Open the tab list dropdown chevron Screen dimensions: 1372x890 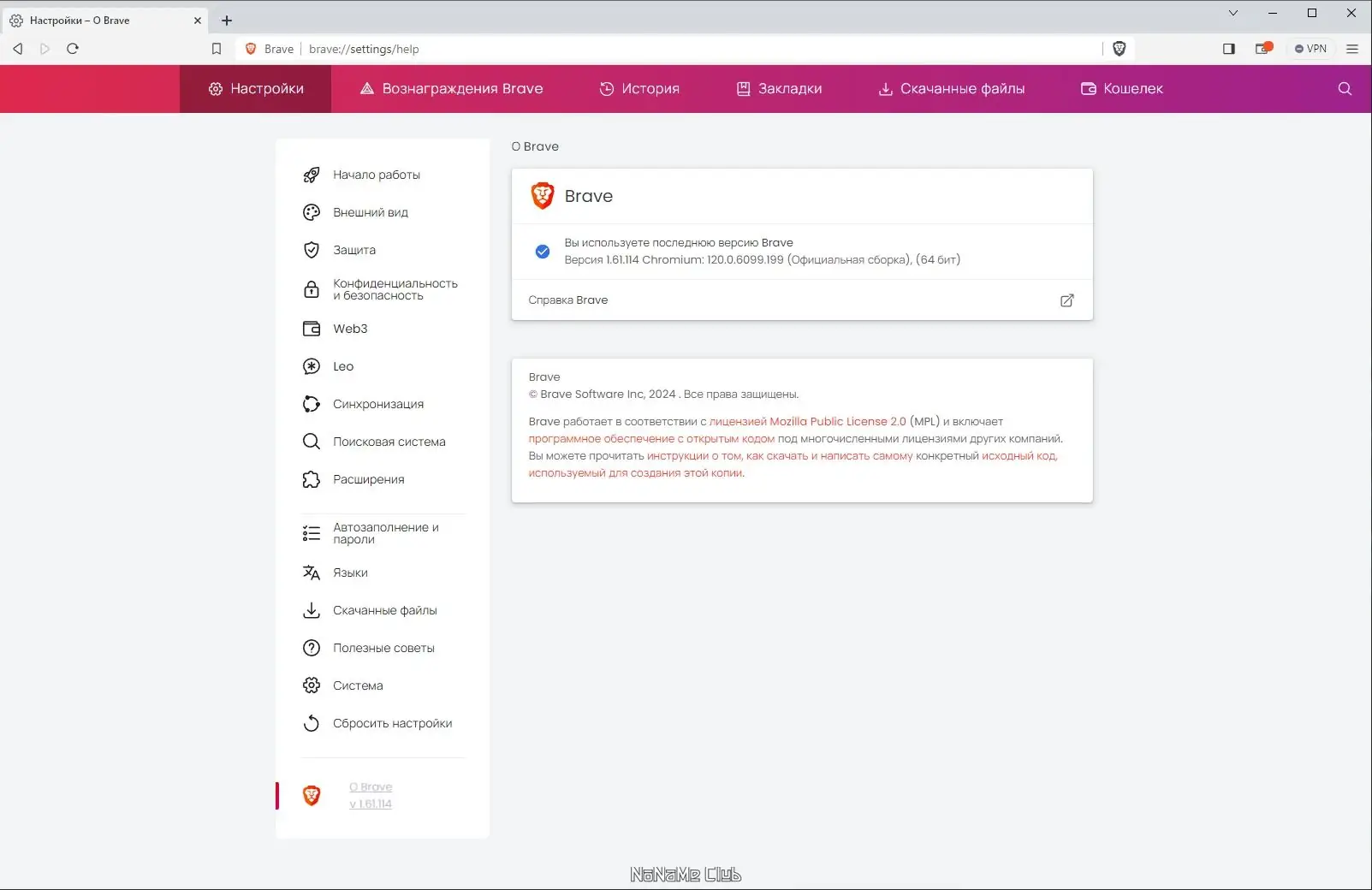click(x=1232, y=13)
